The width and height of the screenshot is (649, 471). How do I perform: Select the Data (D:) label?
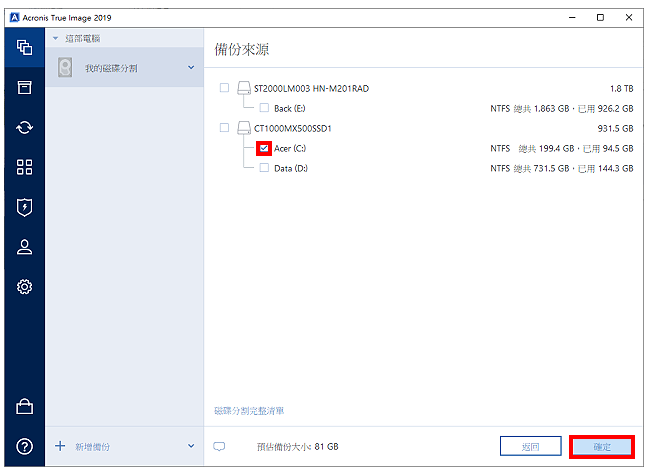point(291,168)
